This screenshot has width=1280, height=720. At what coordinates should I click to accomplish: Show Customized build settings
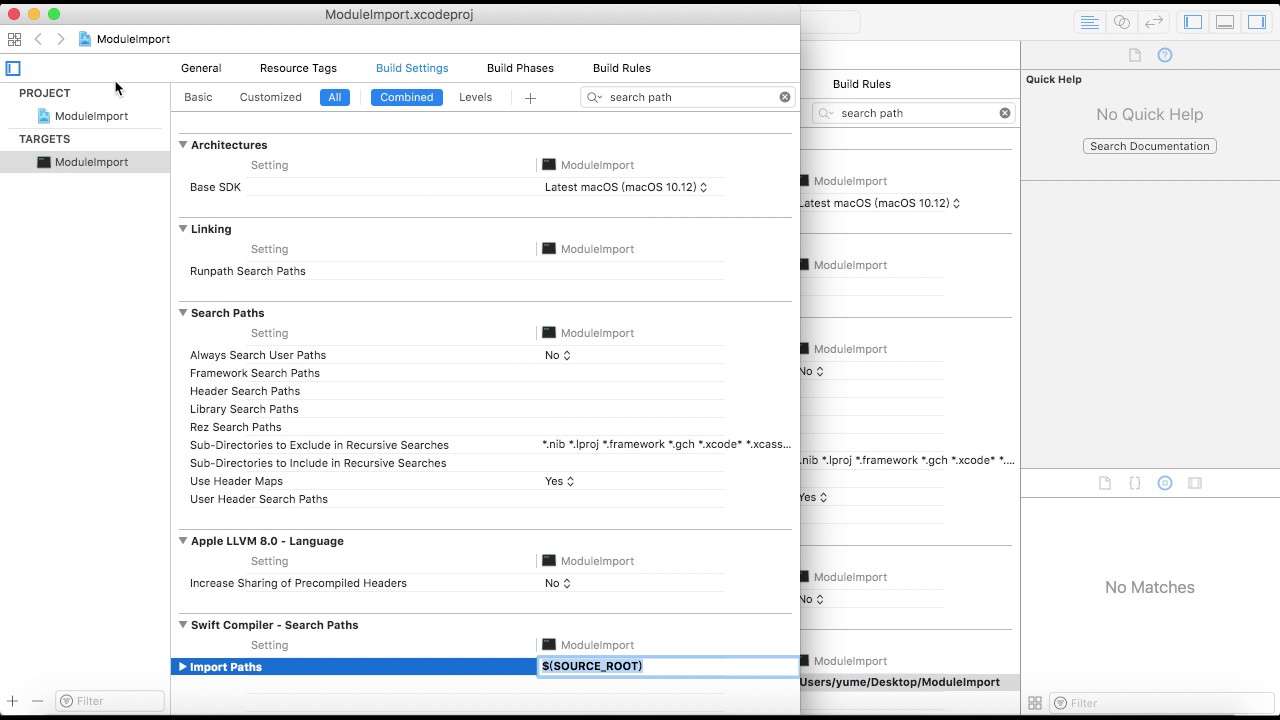[271, 97]
